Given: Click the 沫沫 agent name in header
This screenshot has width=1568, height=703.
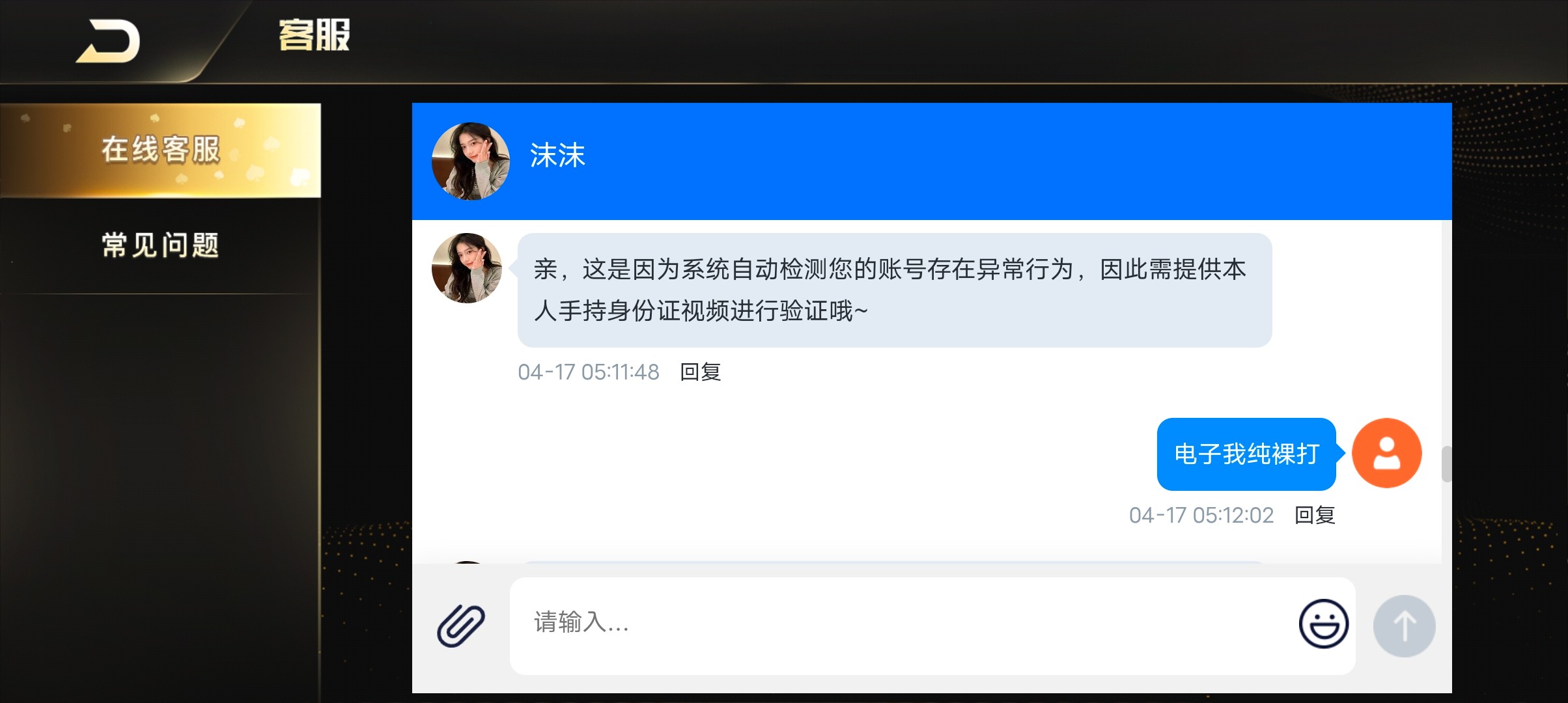Looking at the screenshot, I should 557,156.
